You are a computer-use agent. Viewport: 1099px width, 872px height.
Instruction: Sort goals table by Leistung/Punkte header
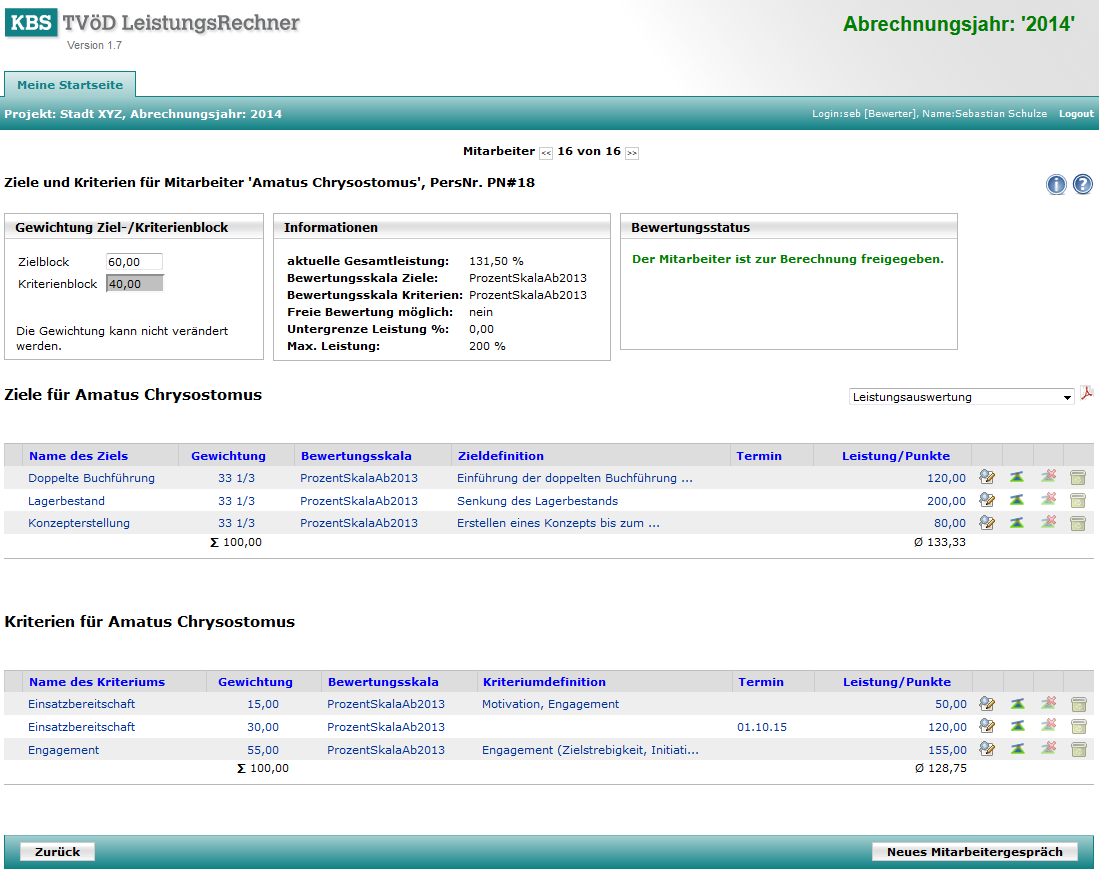coord(896,456)
